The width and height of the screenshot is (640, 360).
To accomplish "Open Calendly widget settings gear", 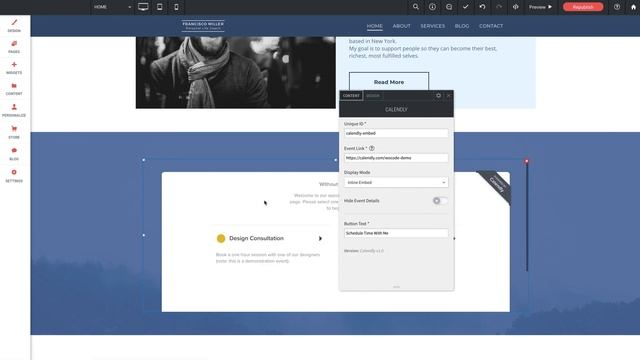I will click(438, 96).
